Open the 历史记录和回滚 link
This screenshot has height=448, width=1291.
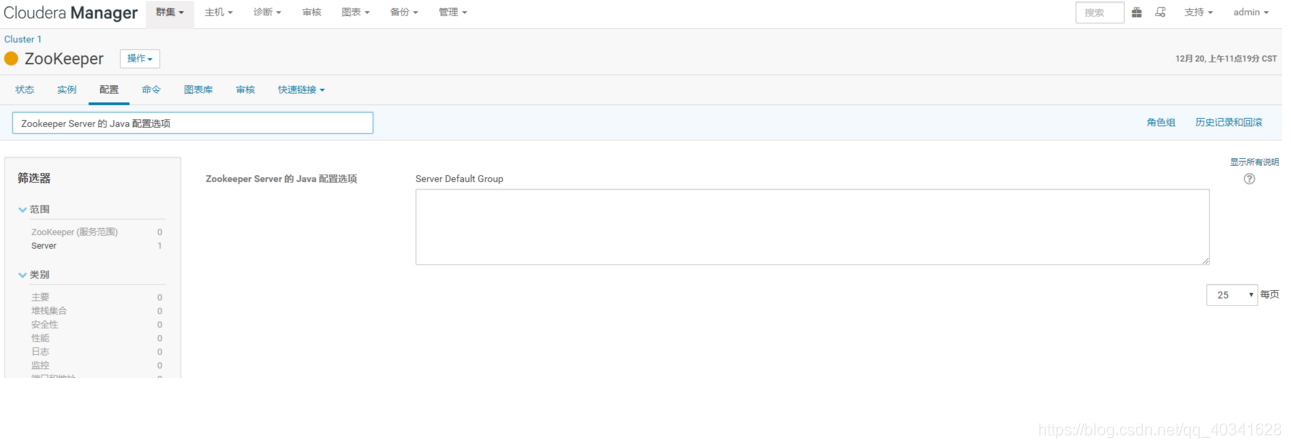coord(1228,123)
